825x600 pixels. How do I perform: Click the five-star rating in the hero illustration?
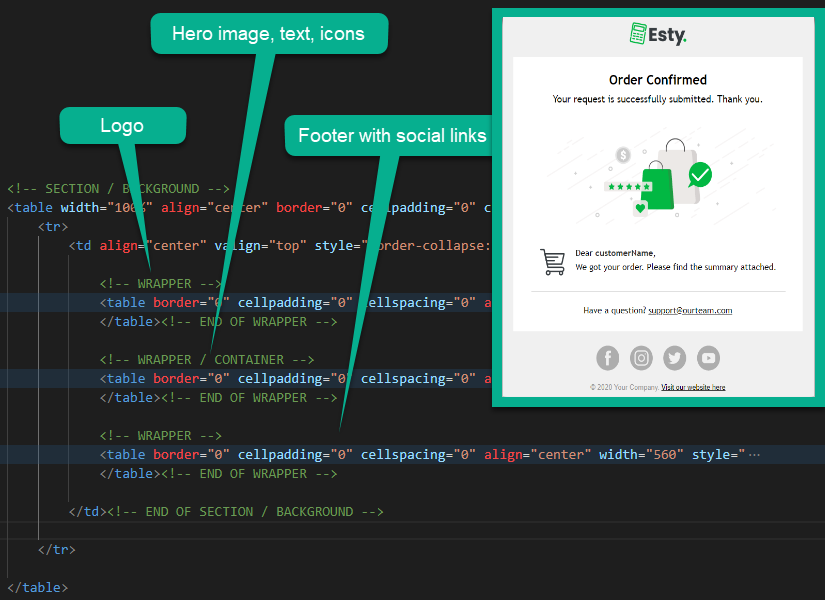tap(628, 186)
